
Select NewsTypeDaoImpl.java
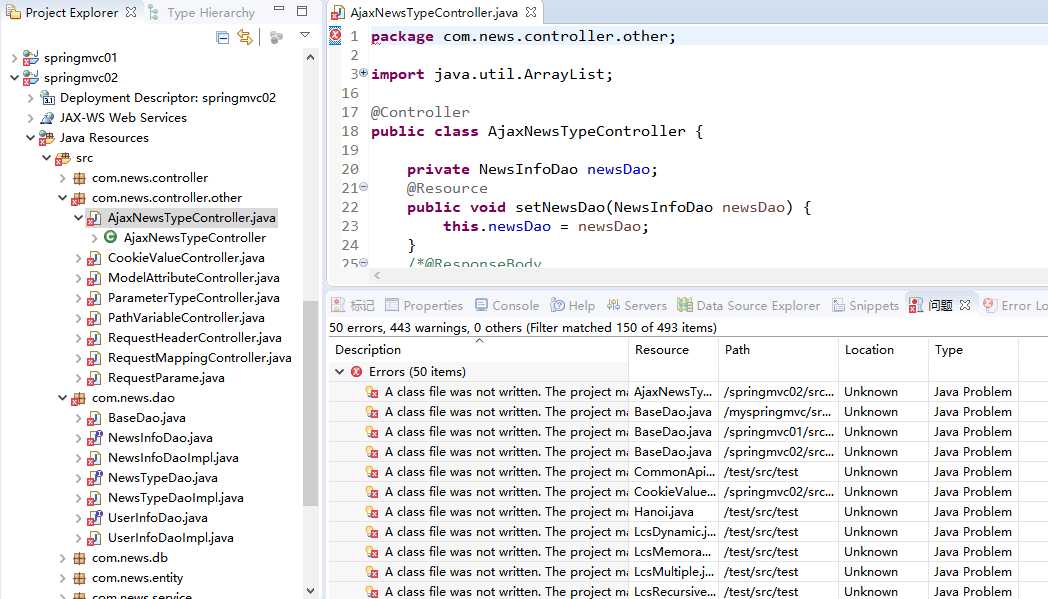pyautogui.click(x=175, y=498)
